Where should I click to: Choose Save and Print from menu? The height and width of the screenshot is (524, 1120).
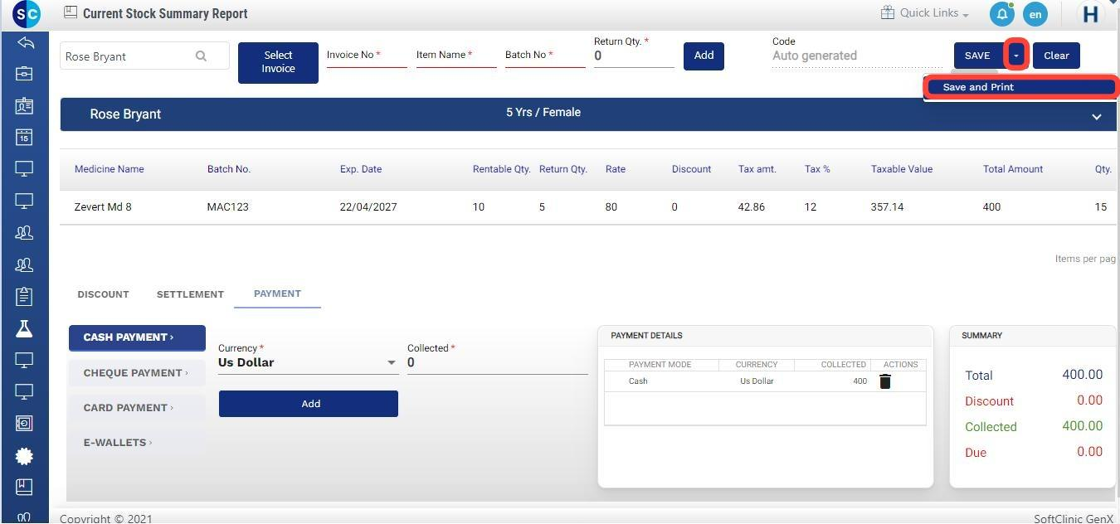pyautogui.click(x=1018, y=87)
